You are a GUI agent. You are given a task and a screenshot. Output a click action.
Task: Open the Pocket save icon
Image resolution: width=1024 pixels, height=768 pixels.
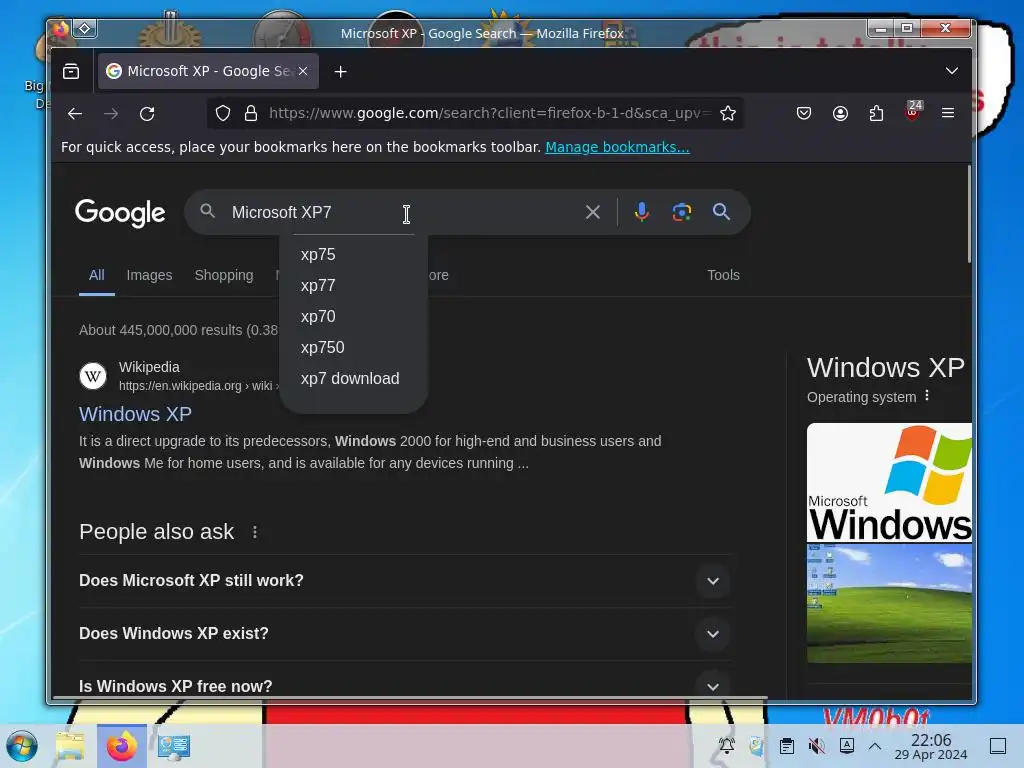[804, 114]
